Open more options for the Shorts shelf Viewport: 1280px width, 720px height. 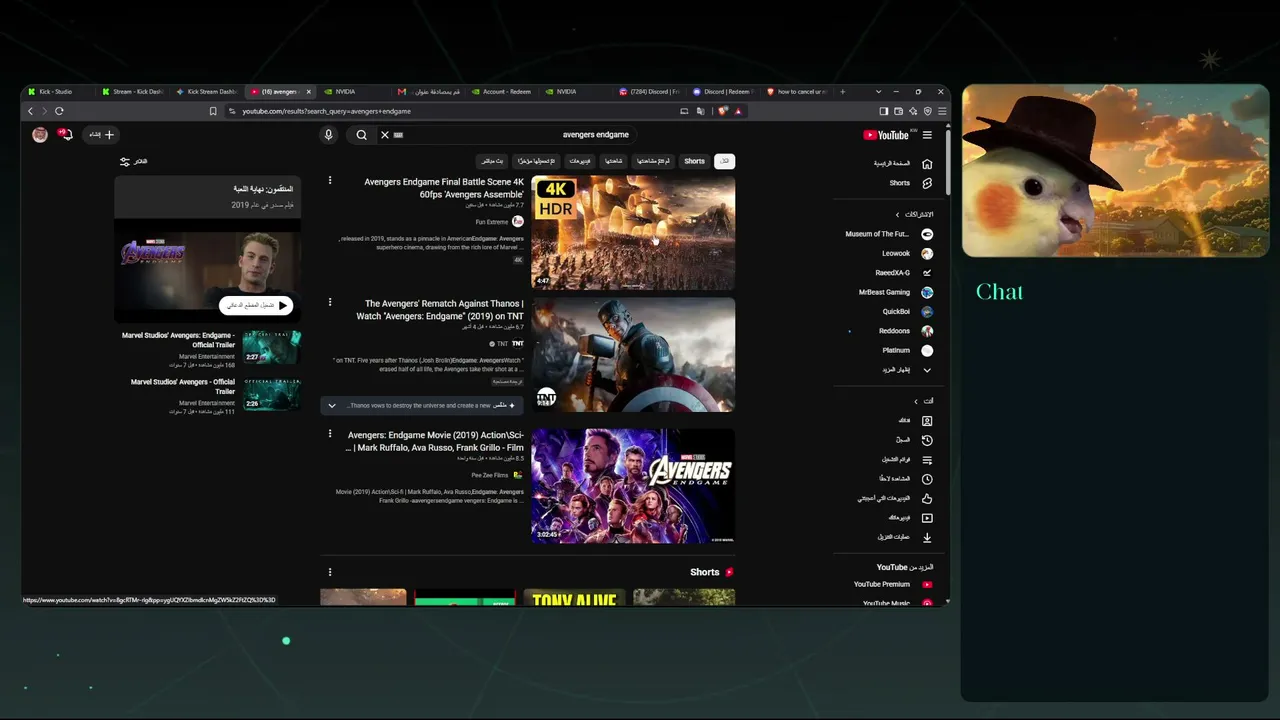click(x=330, y=572)
